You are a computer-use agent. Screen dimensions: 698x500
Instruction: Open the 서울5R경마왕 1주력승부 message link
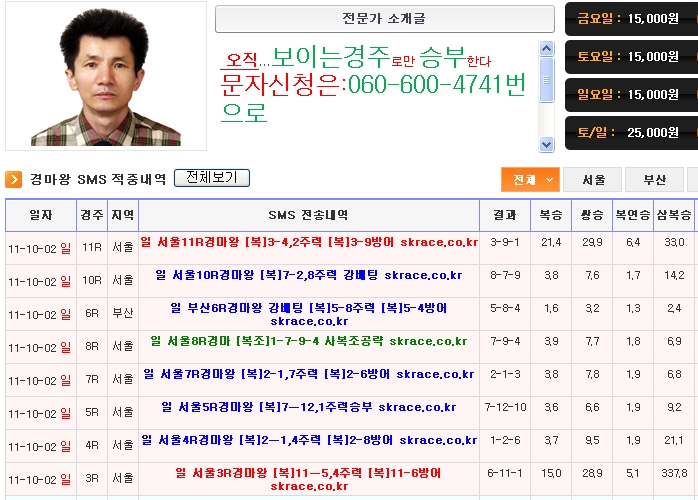tap(309, 407)
